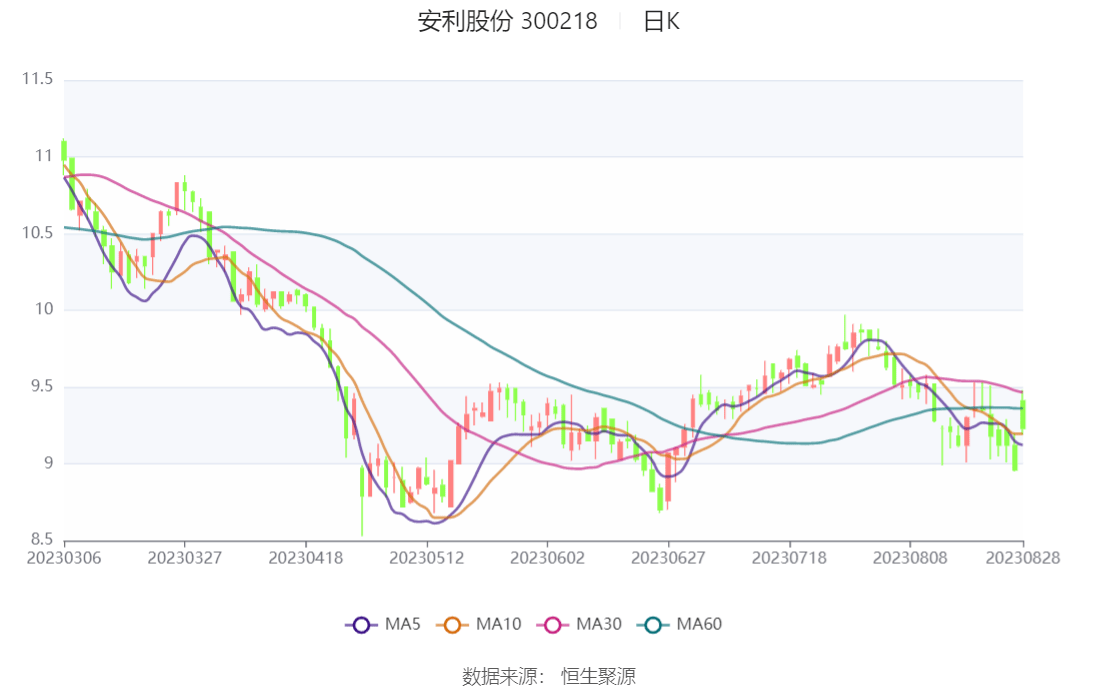Click the 20230627 x-axis date label
Image resolution: width=1098 pixels, height=689 pixels.
tap(668, 558)
